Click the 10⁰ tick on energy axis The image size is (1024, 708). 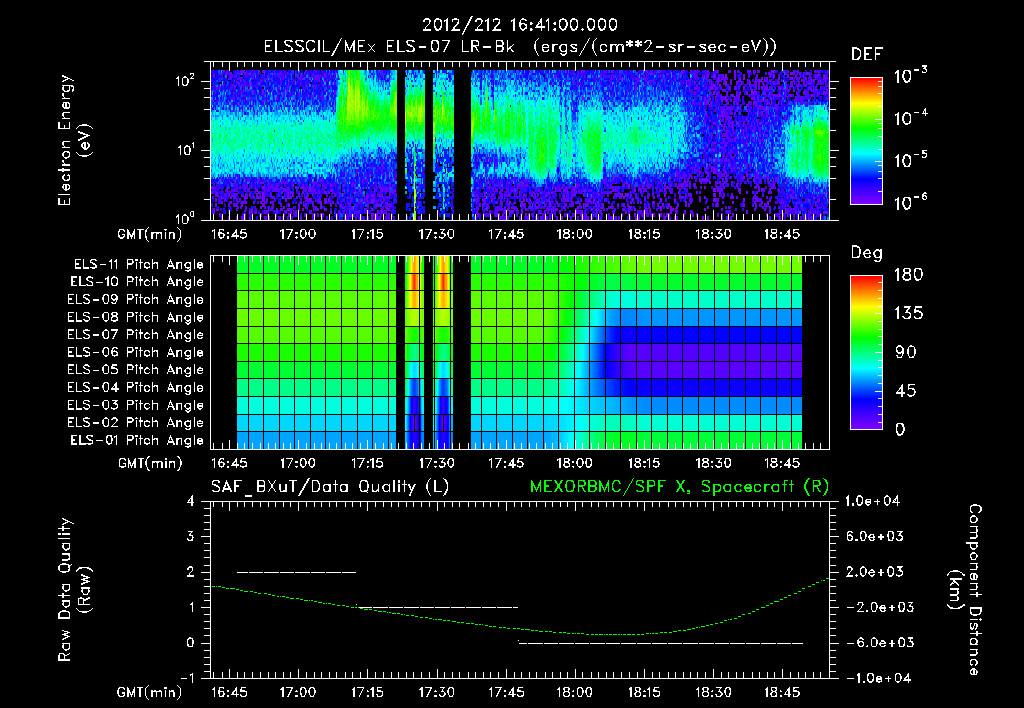(x=185, y=217)
